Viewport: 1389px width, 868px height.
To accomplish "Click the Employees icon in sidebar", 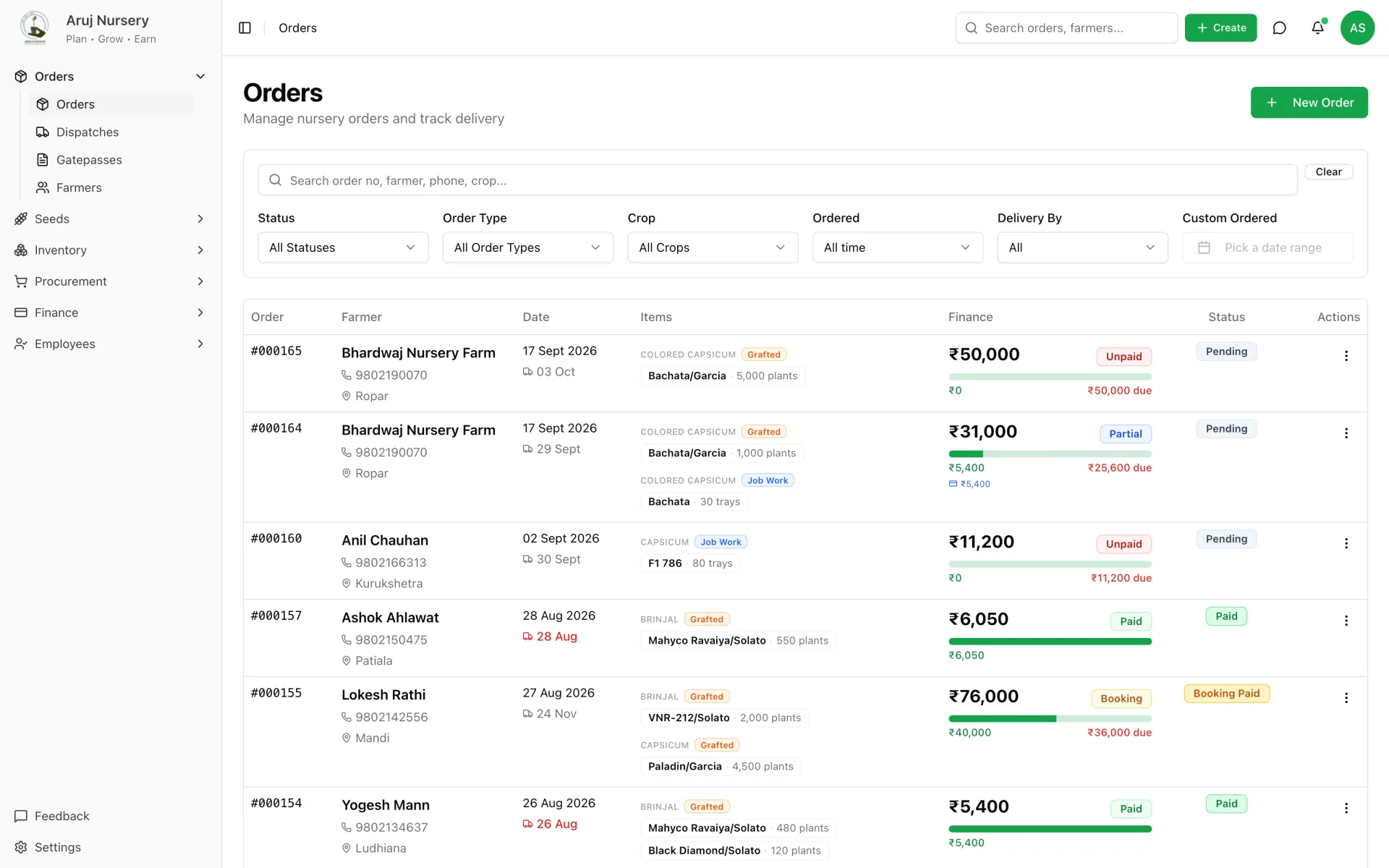I will 21,344.
